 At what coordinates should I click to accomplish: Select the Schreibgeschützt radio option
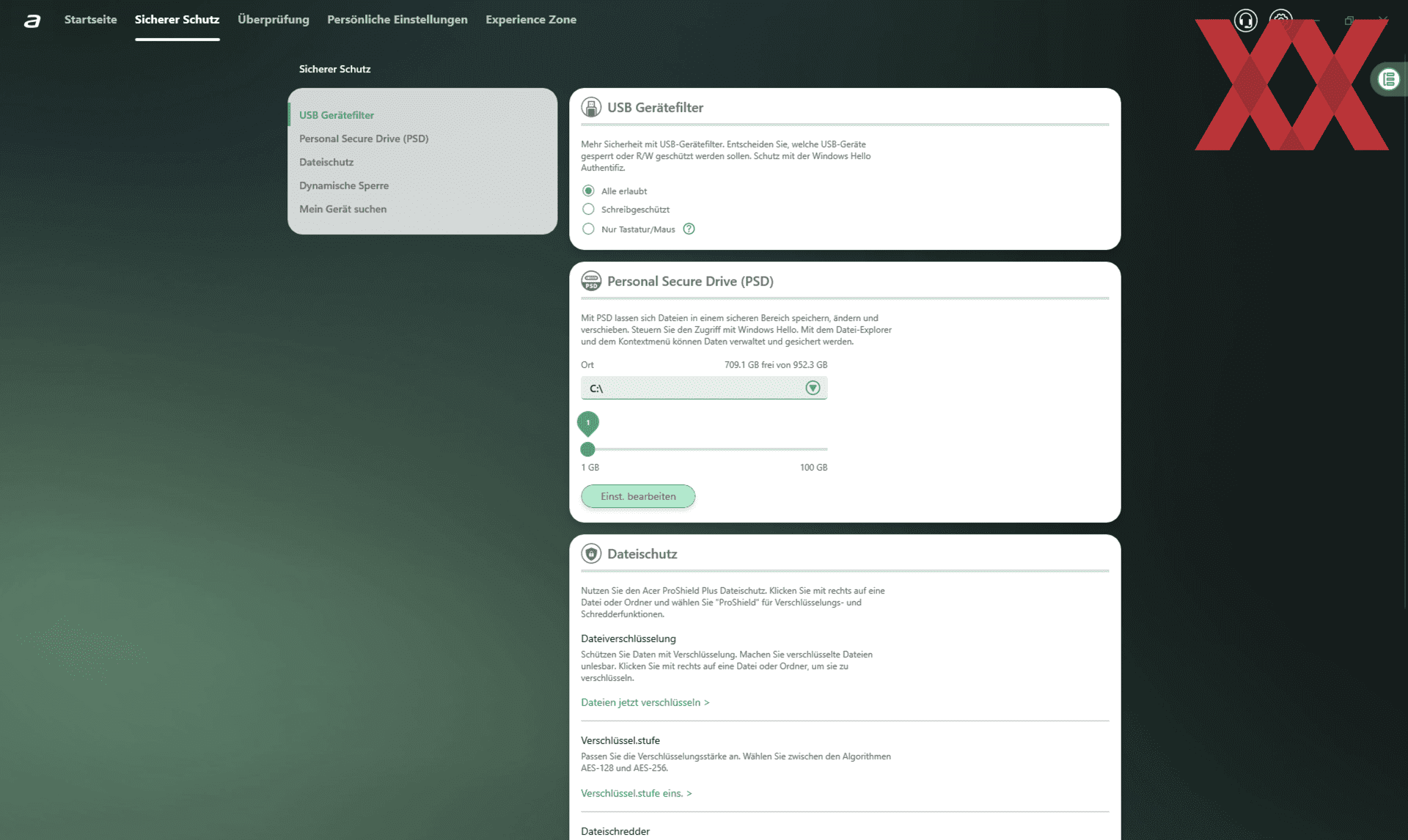(x=588, y=210)
